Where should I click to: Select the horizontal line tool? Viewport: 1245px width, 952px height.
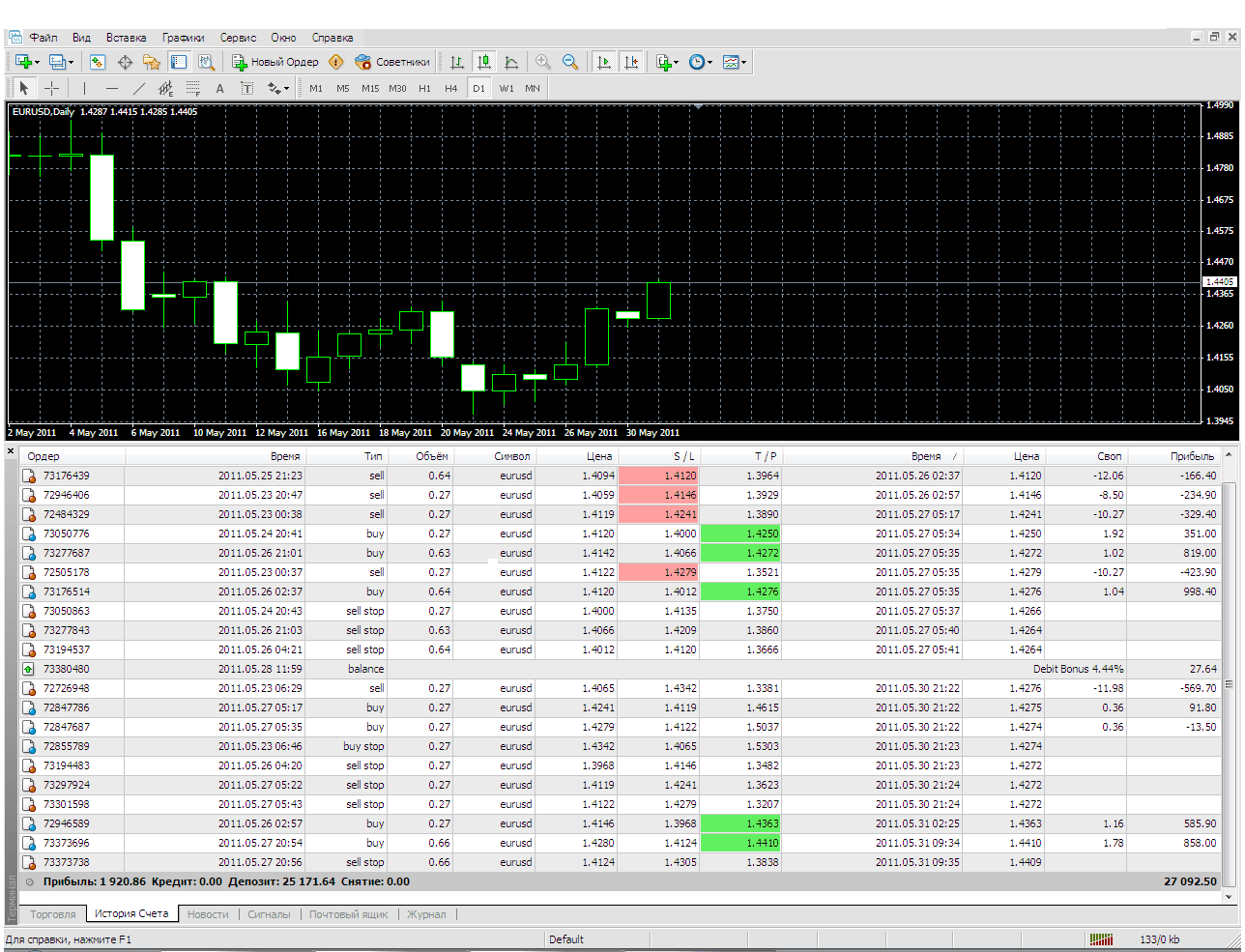point(111,88)
